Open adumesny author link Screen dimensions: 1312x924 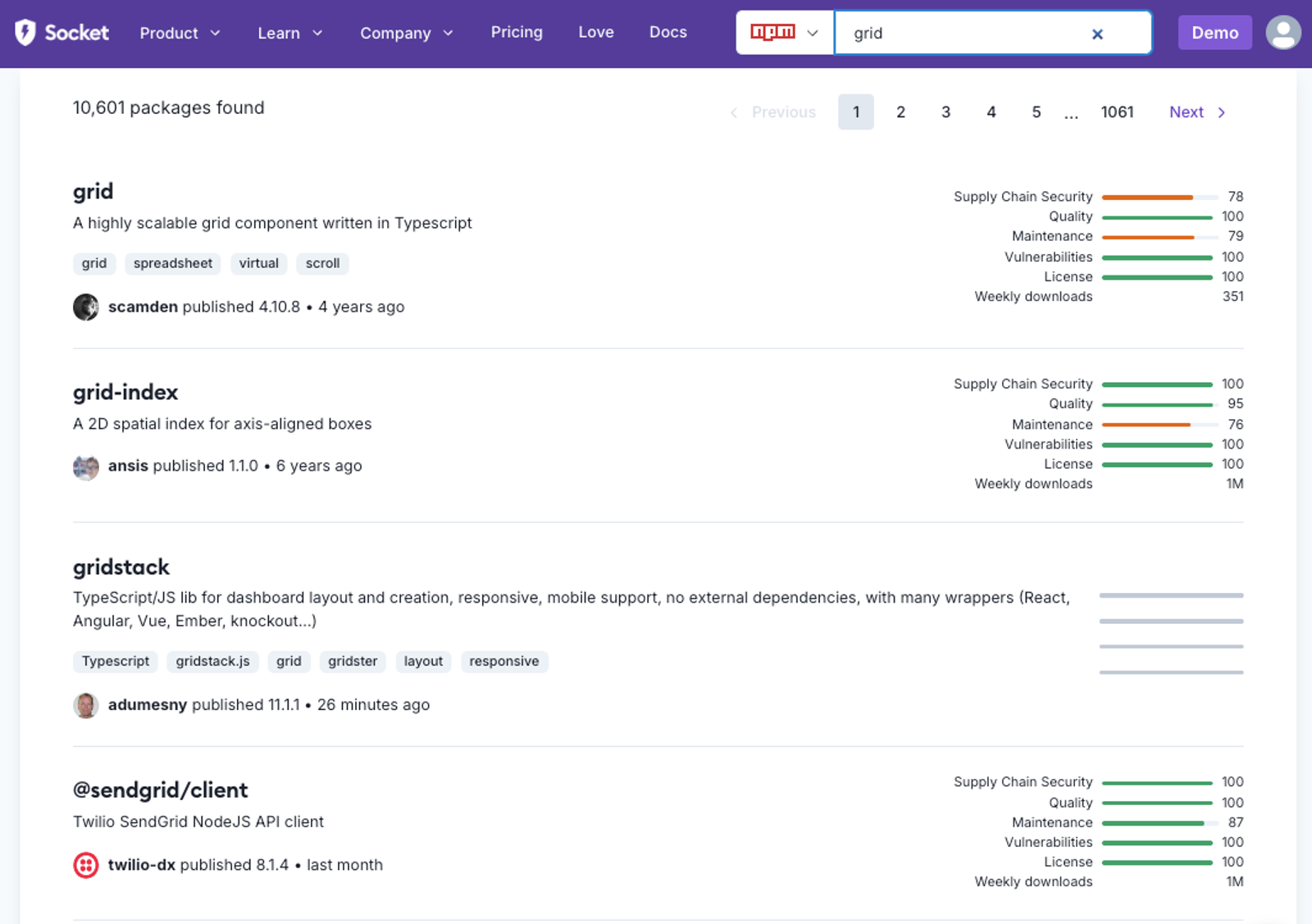(x=148, y=705)
